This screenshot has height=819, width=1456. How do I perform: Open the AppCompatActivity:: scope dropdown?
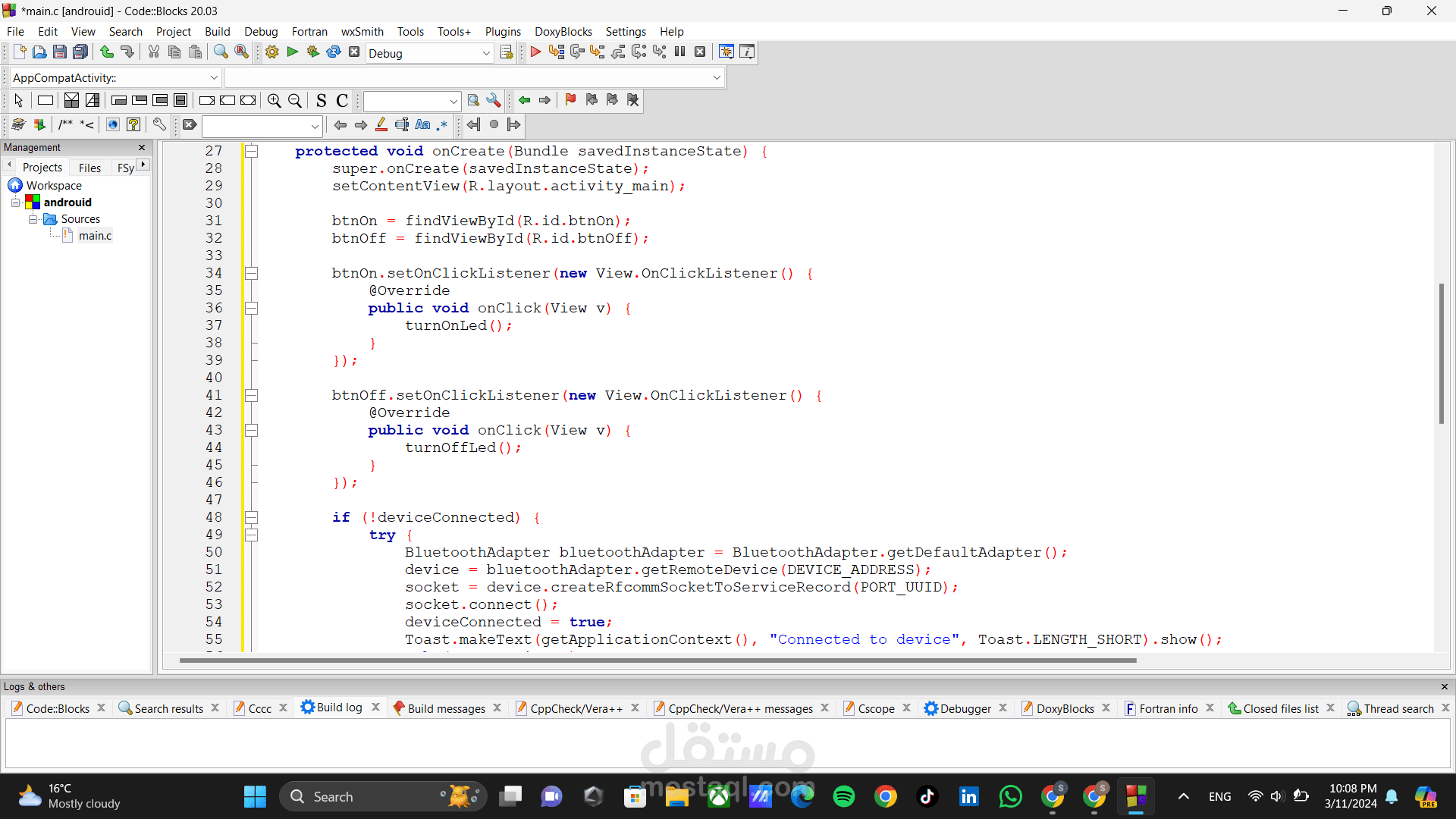pos(214,77)
